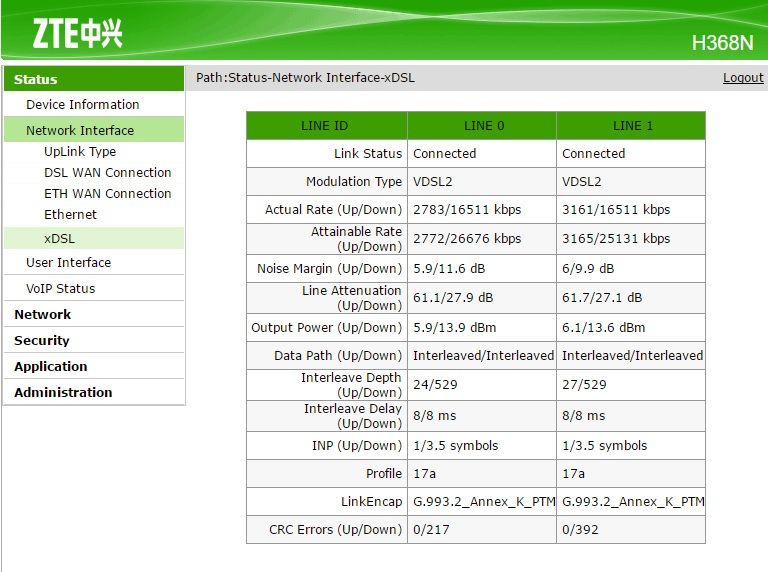Viewport: 768px width, 572px height.
Task: Expand the Administration menu
Action: [x=63, y=392]
